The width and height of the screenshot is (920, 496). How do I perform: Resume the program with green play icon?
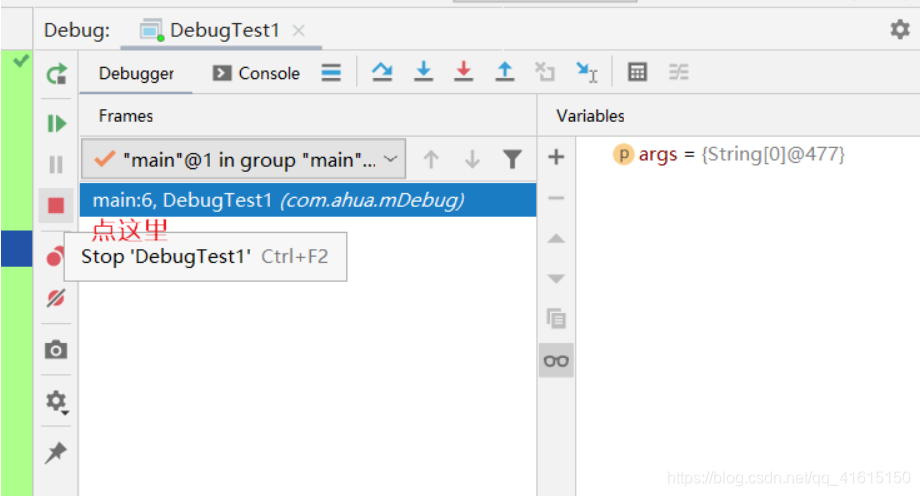click(57, 123)
